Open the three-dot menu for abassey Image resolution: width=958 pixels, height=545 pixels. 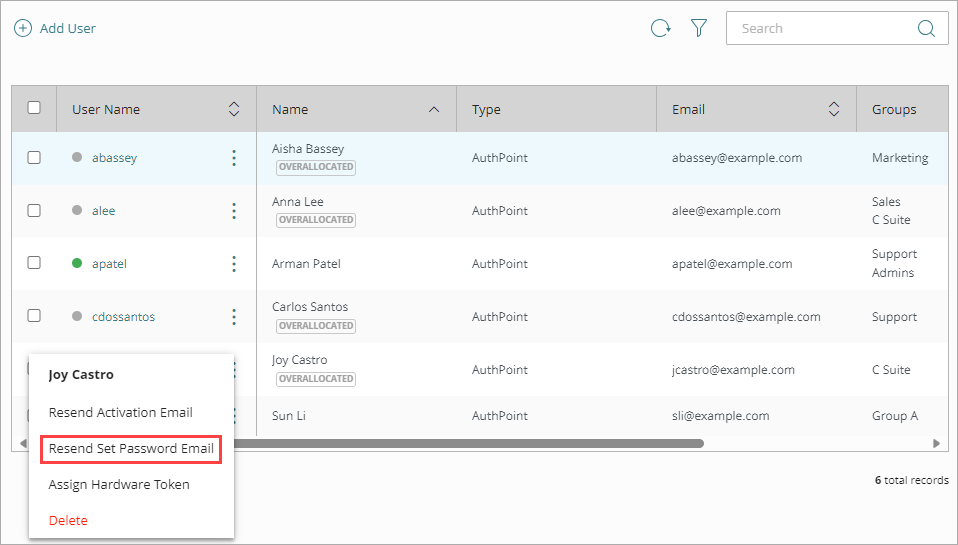point(234,158)
